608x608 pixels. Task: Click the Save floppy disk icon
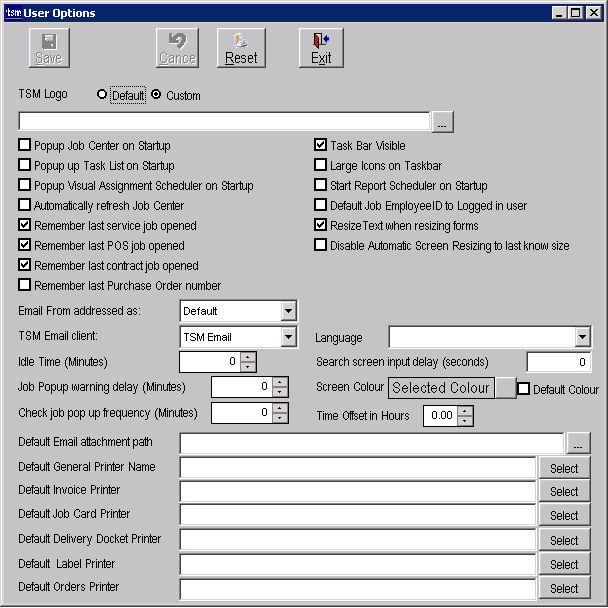[x=48, y=41]
